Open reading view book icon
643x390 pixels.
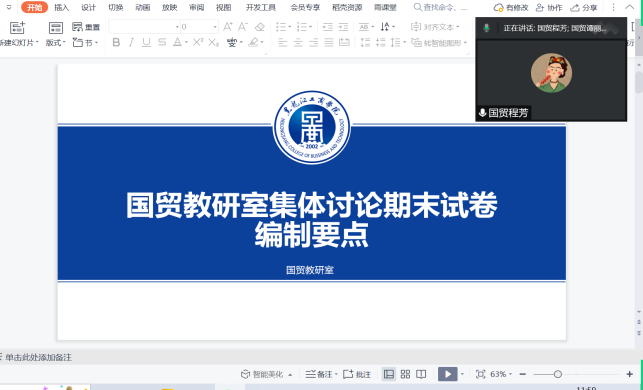[421, 374]
